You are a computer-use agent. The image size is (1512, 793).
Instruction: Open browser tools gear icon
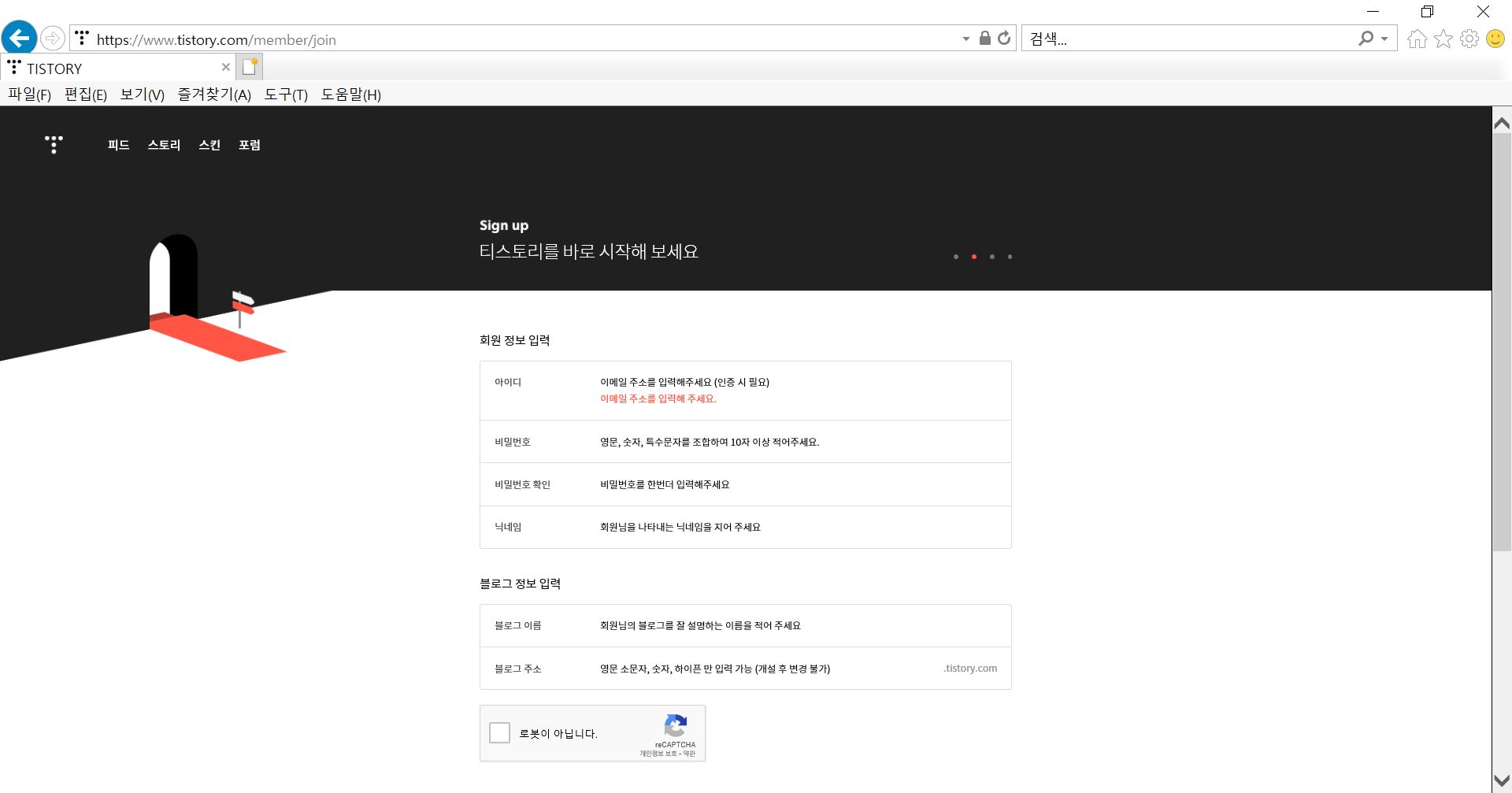(1469, 39)
